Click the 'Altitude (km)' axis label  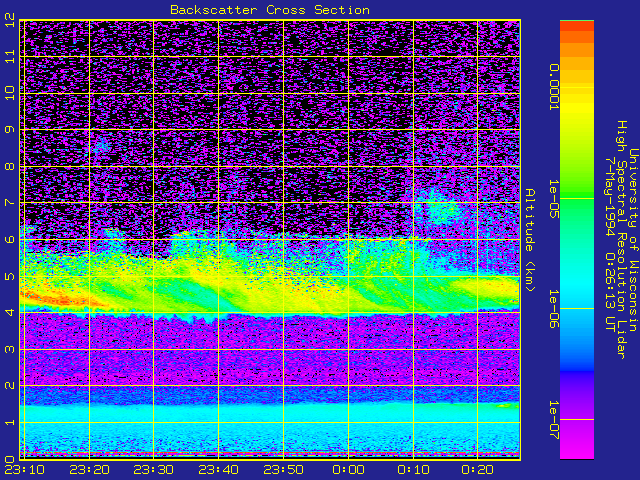pos(530,240)
